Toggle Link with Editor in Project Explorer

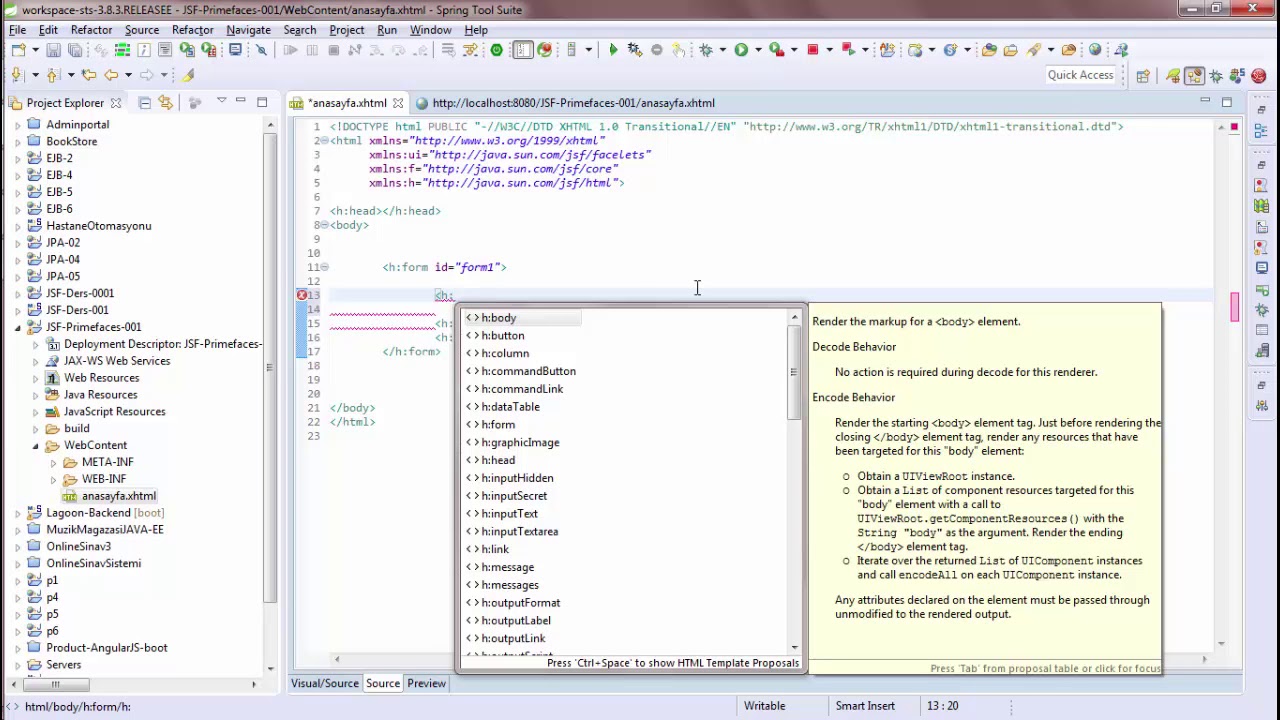(x=166, y=102)
